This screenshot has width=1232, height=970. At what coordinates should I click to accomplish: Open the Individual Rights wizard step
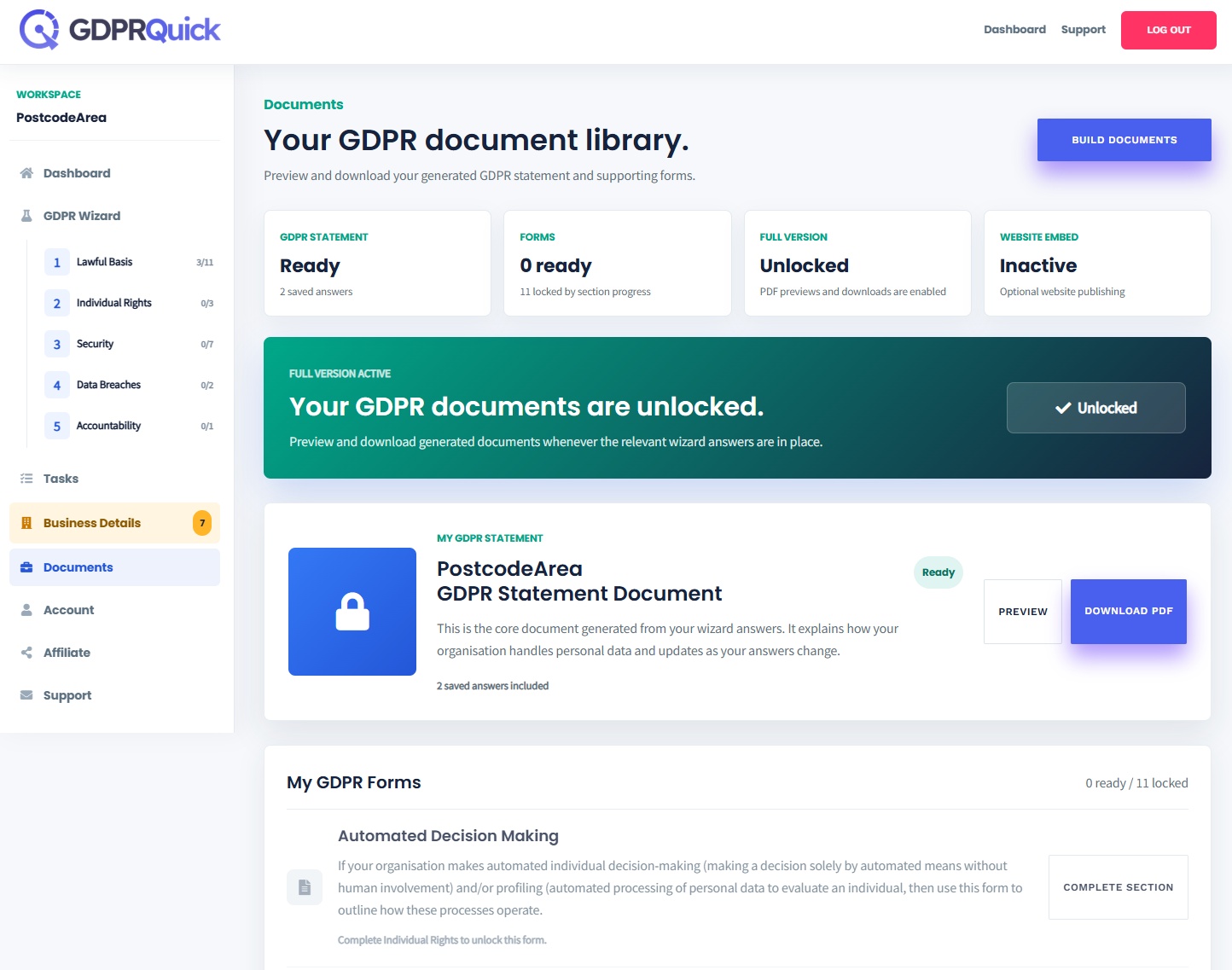click(x=129, y=303)
